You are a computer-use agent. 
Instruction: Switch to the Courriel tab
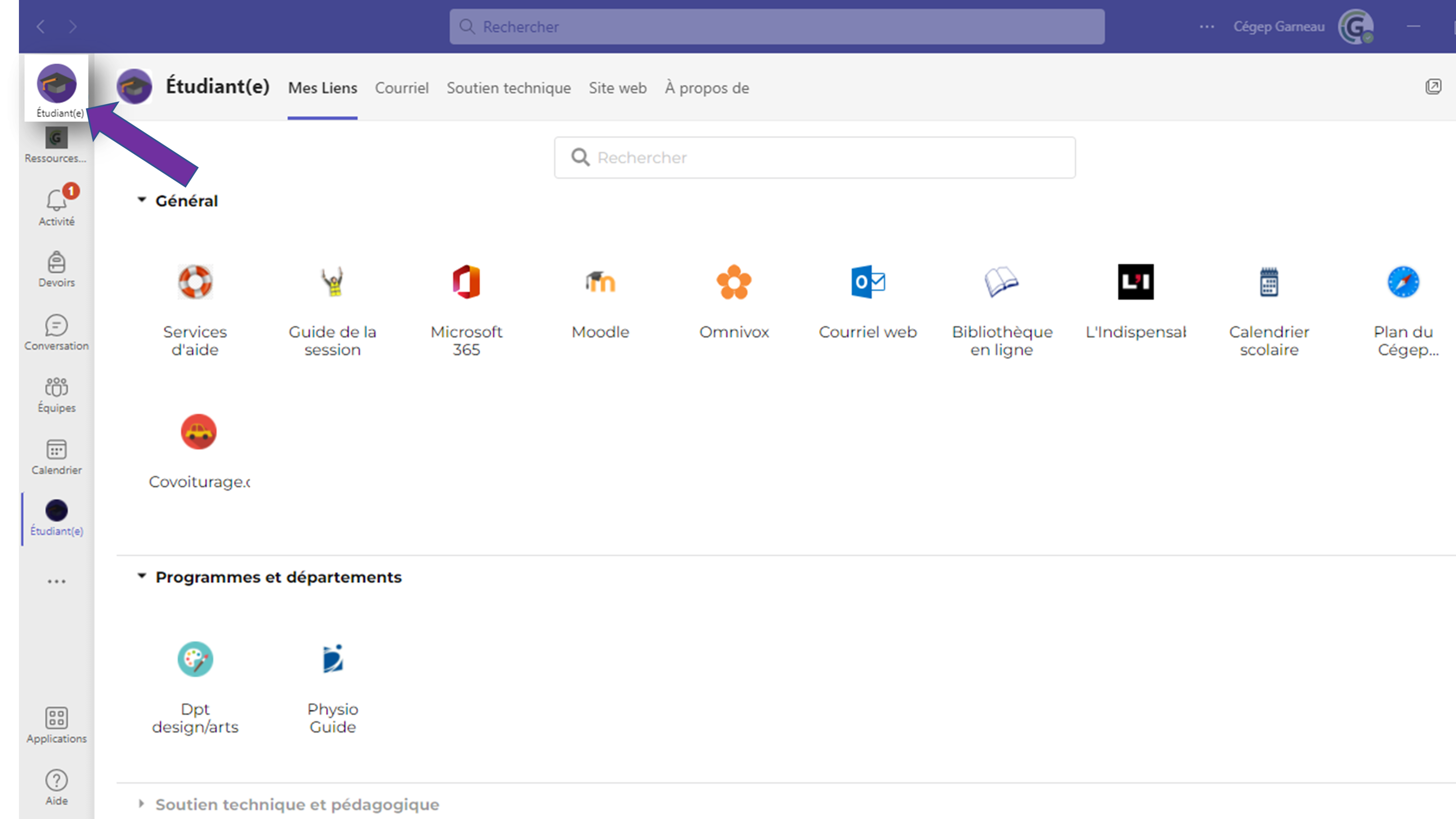401,88
